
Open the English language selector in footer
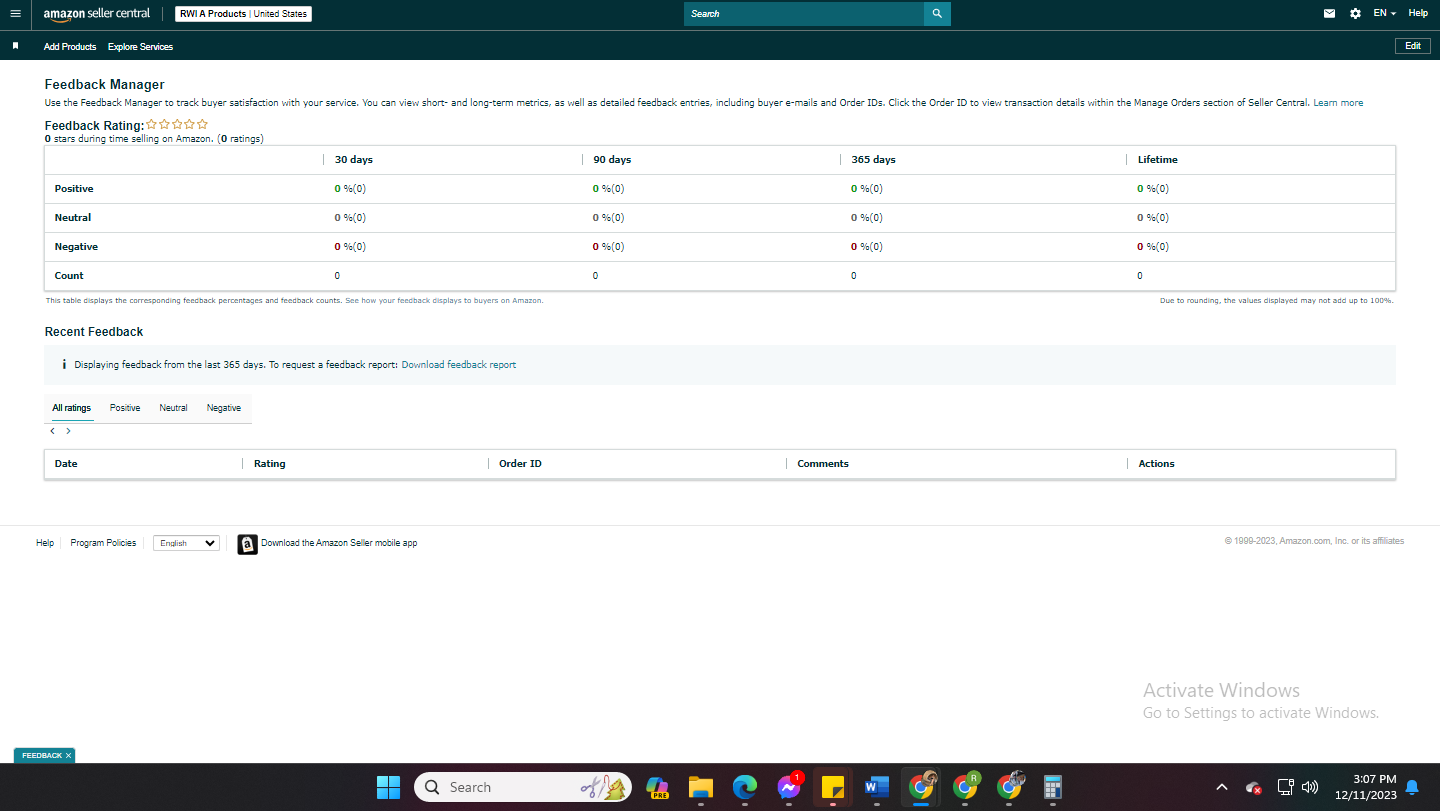pyautogui.click(x=186, y=543)
